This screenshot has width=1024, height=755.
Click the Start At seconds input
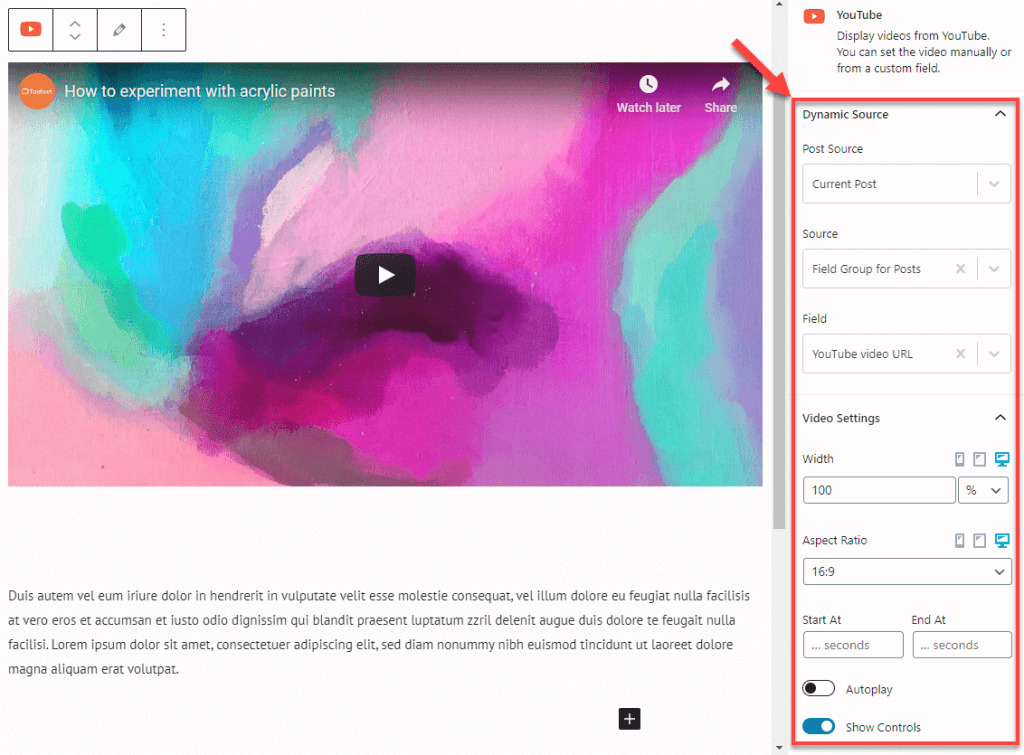coord(852,645)
